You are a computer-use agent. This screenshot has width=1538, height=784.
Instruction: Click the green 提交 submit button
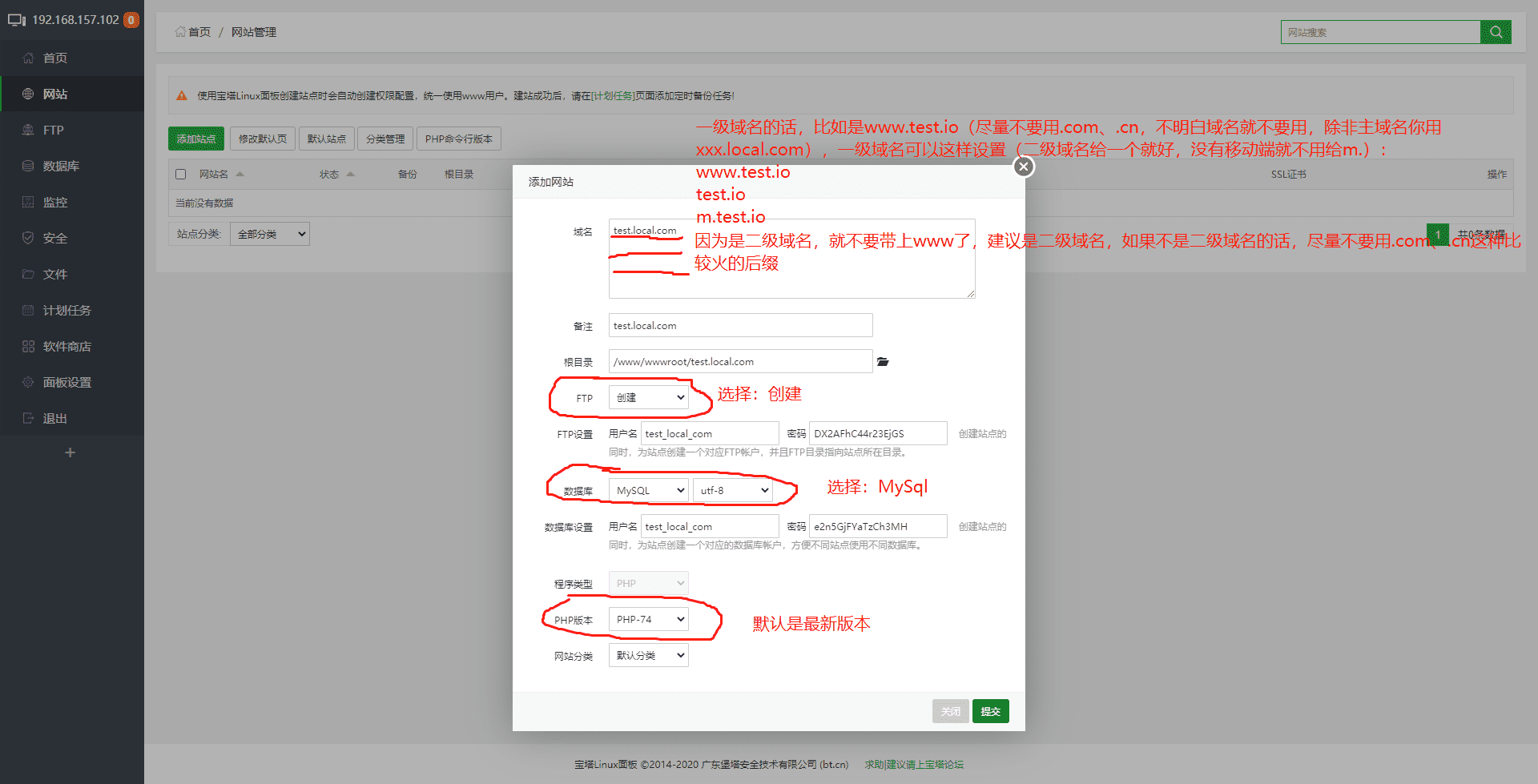pos(991,711)
